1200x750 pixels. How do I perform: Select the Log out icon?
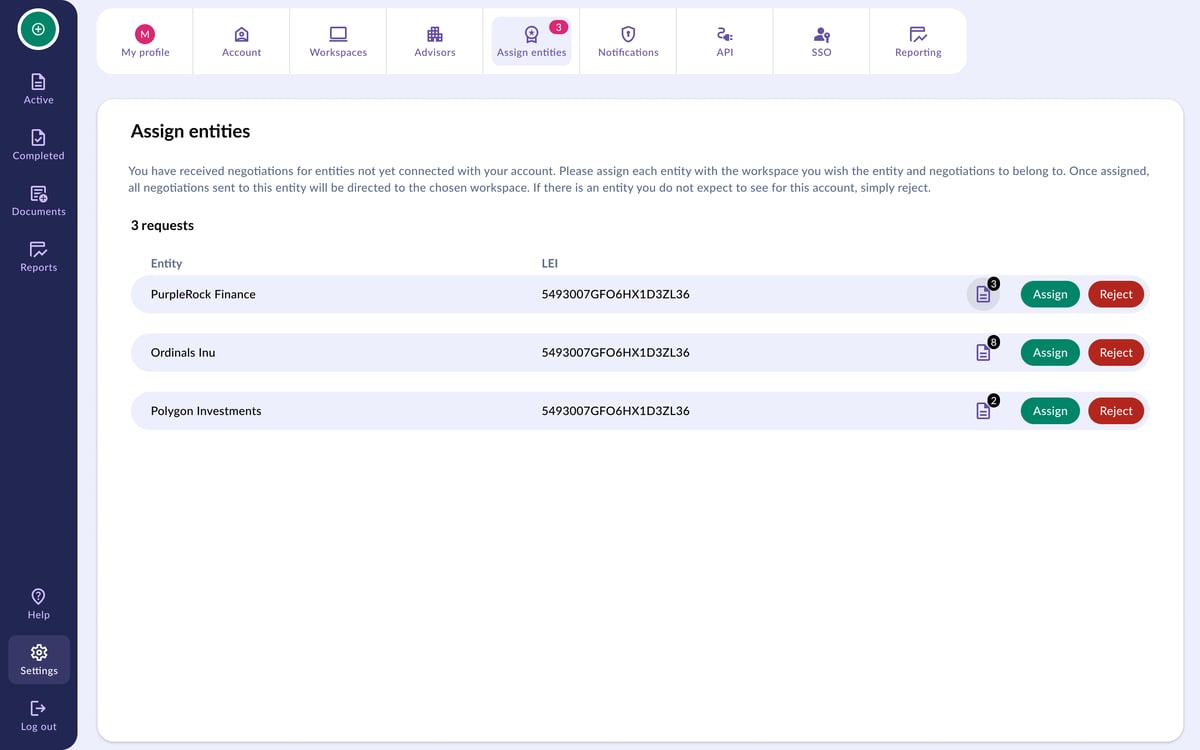(x=38, y=715)
